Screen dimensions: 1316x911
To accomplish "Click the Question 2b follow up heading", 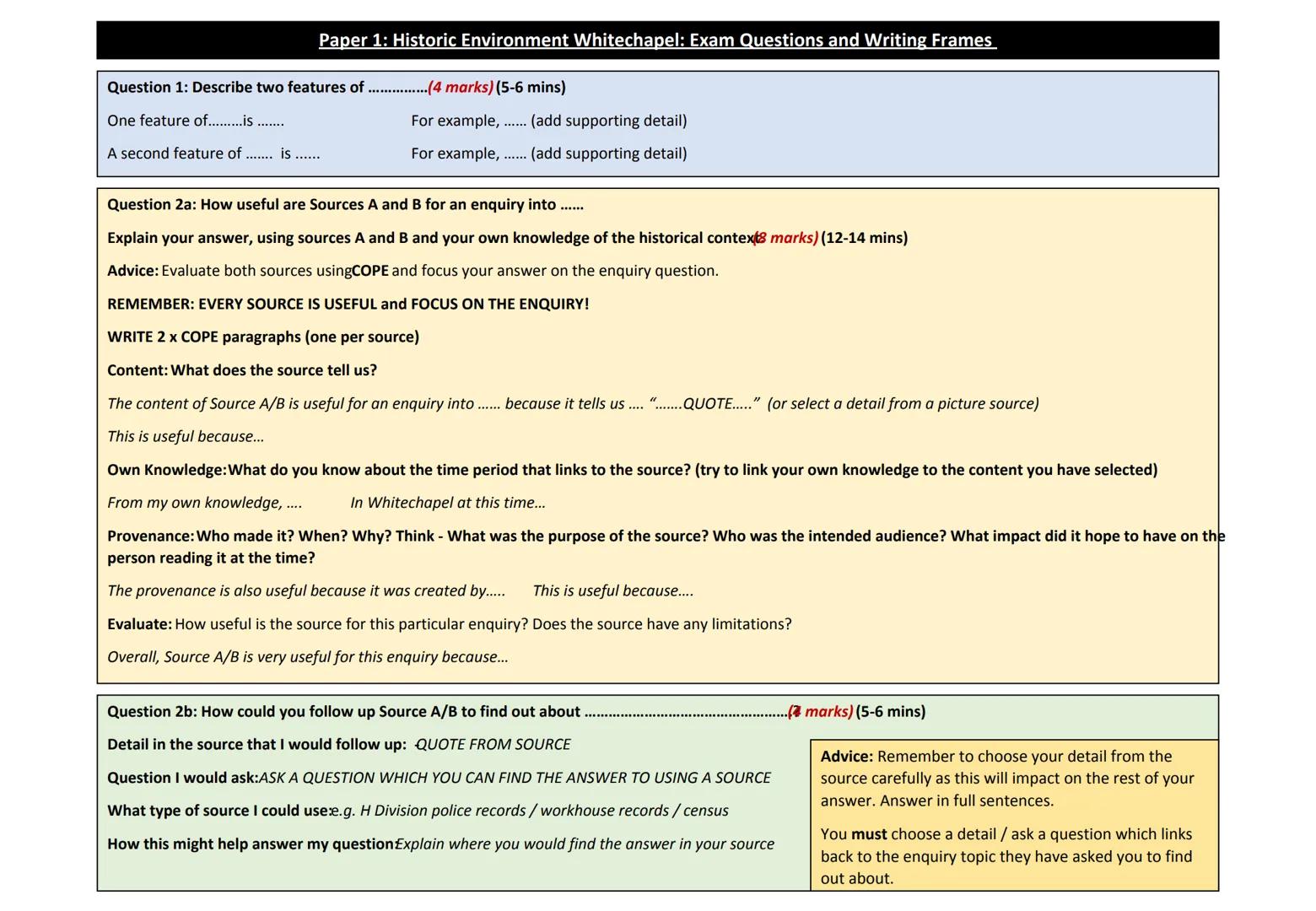I will click(x=343, y=711).
